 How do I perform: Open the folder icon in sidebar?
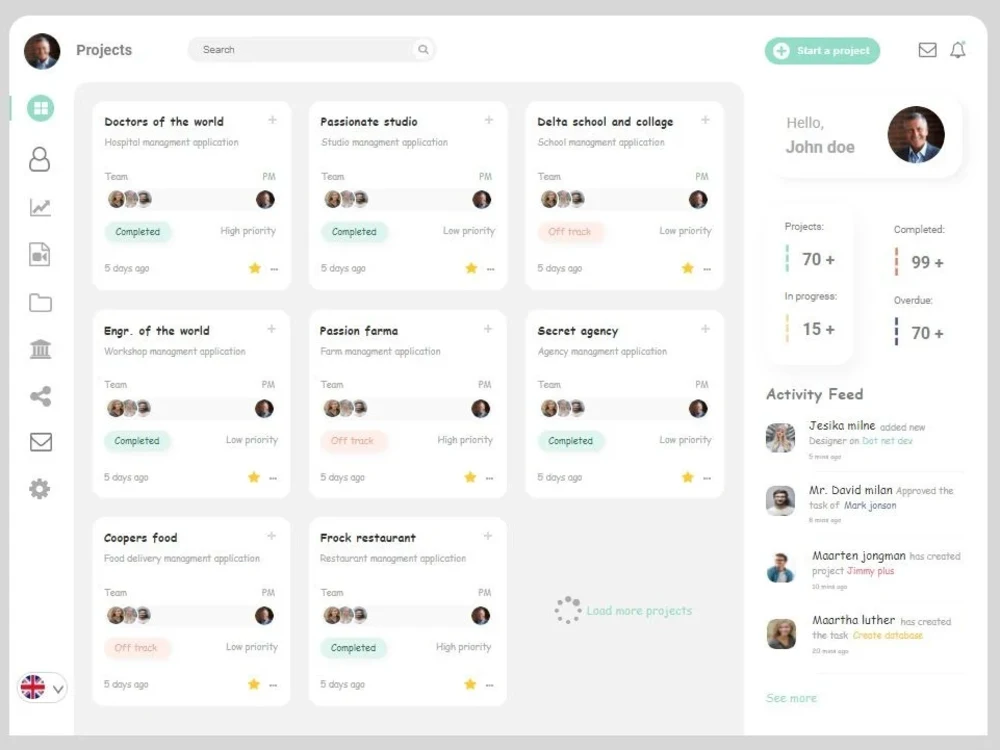(40, 302)
